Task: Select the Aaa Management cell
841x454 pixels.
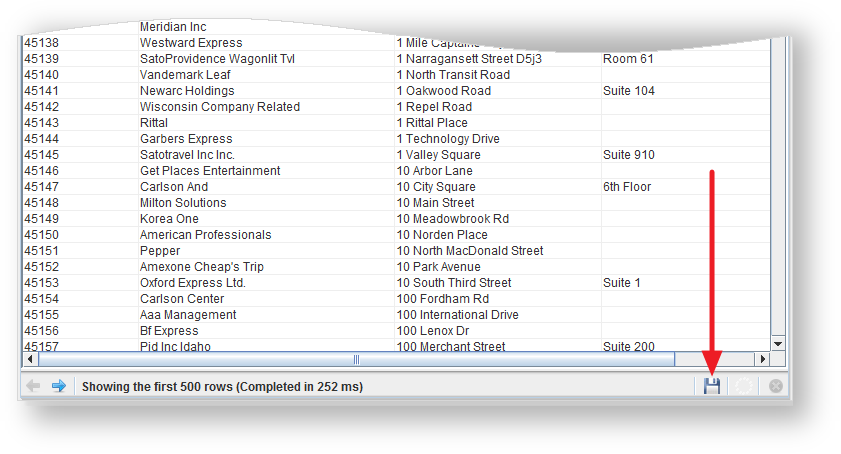Action: click(x=266, y=315)
